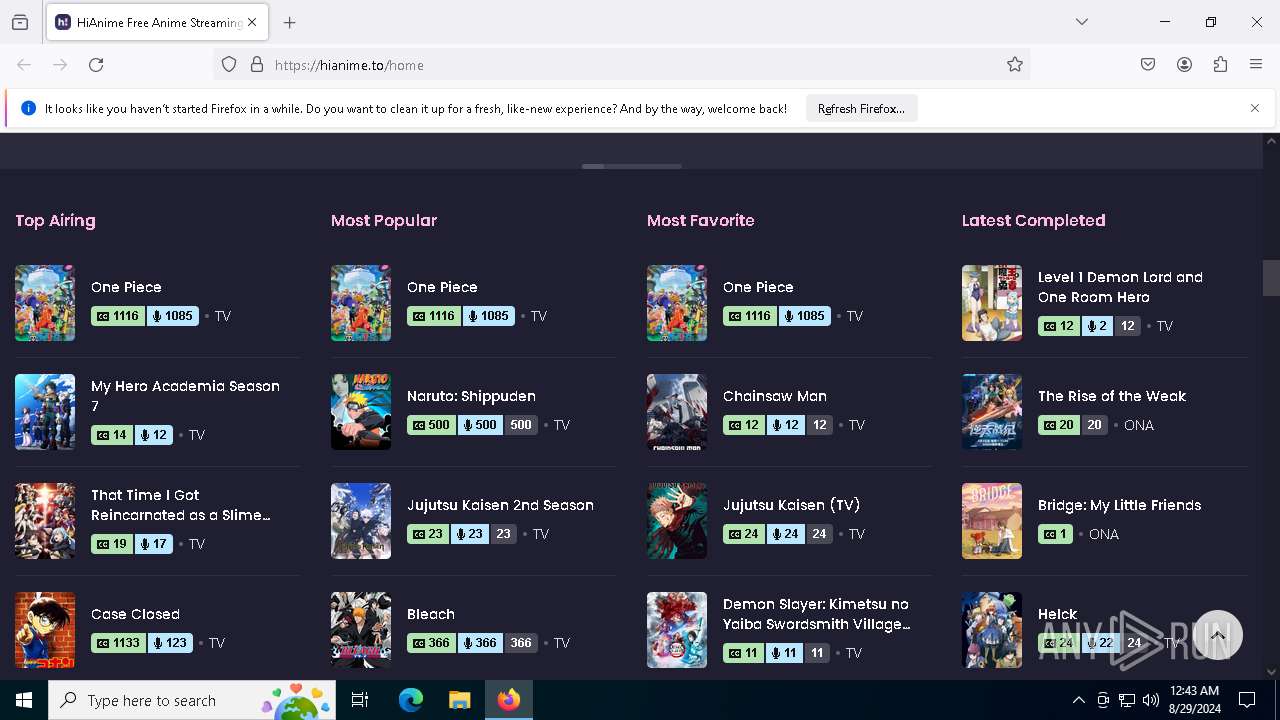Click Chainsaw Man dub mic 12 badge
The image size is (1280, 720).
coord(785,425)
